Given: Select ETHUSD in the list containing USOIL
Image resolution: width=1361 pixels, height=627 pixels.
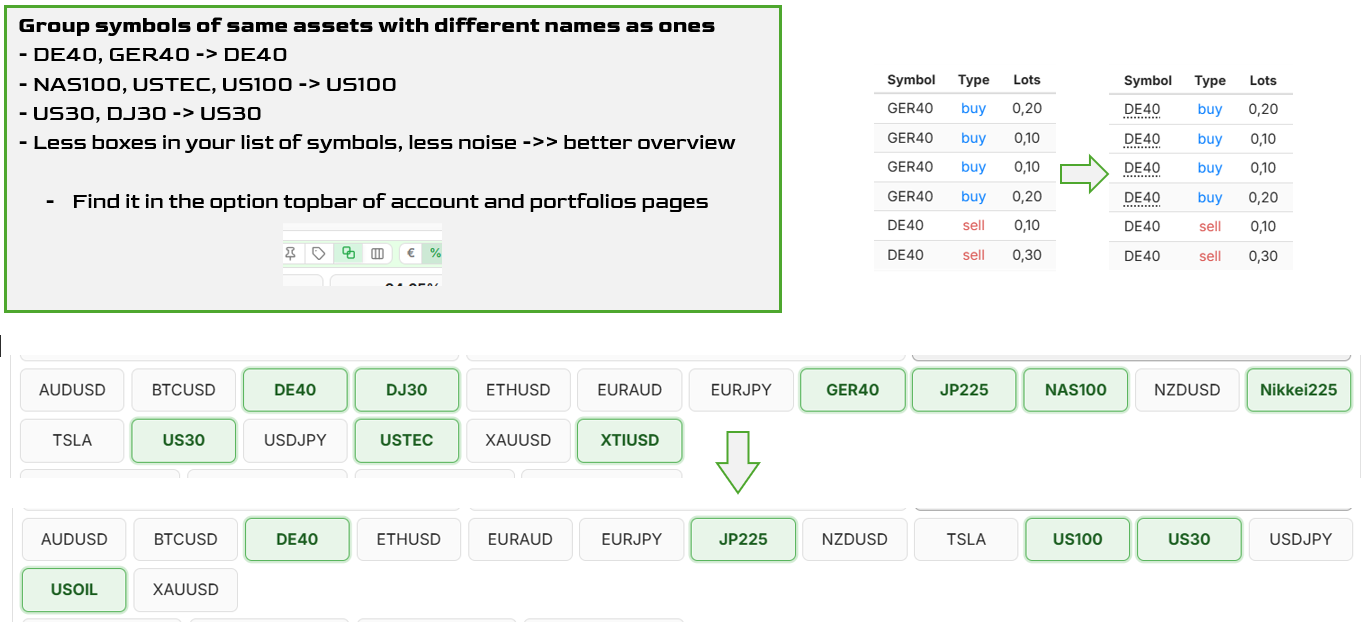Looking at the screenshot, I should coord(409,539).
